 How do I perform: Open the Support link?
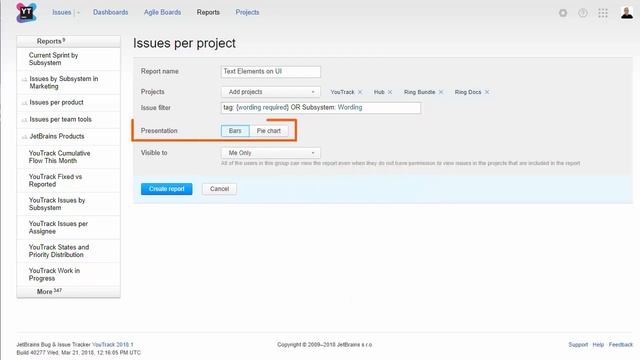click(578, 345)
